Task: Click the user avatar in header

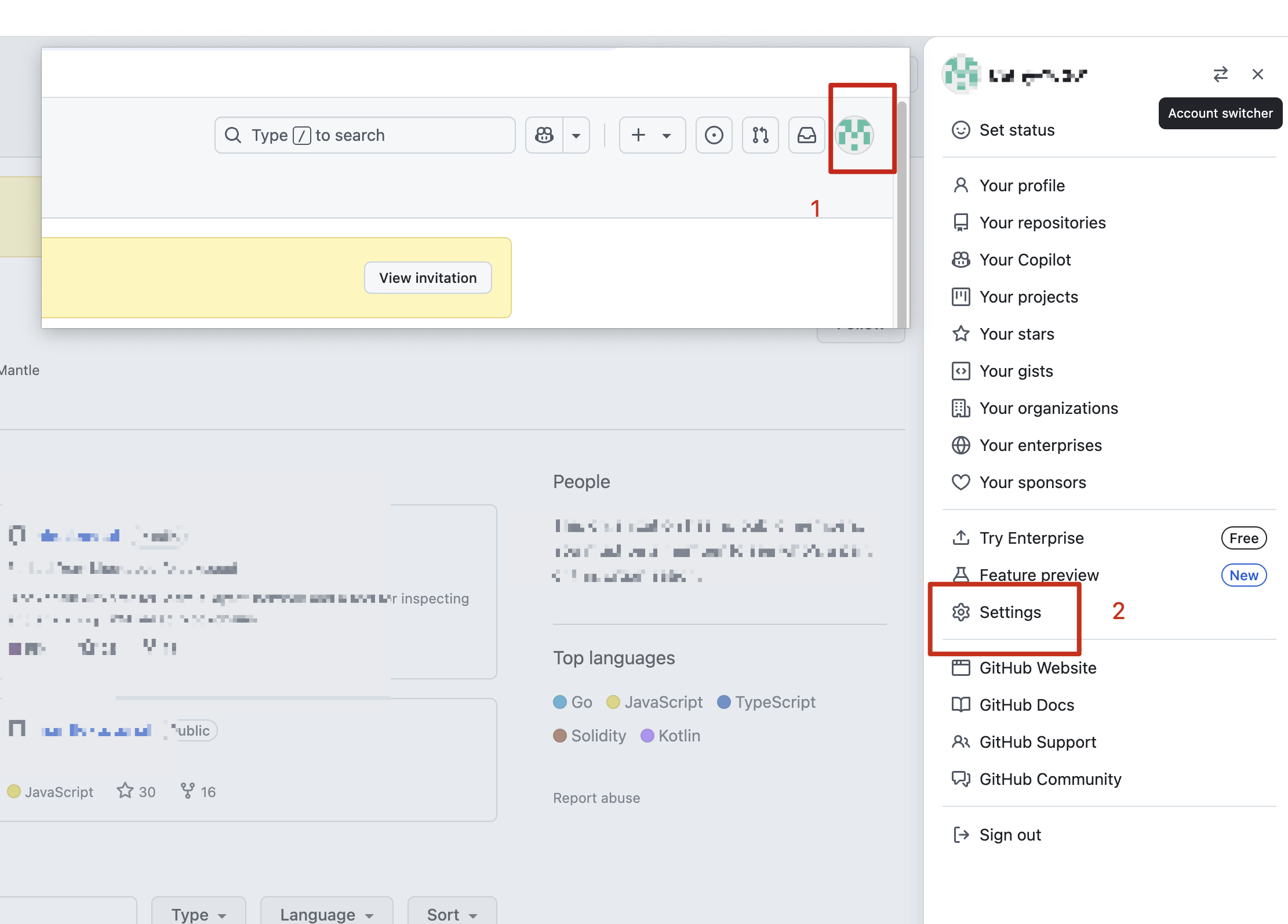Action: coord(854,135)
